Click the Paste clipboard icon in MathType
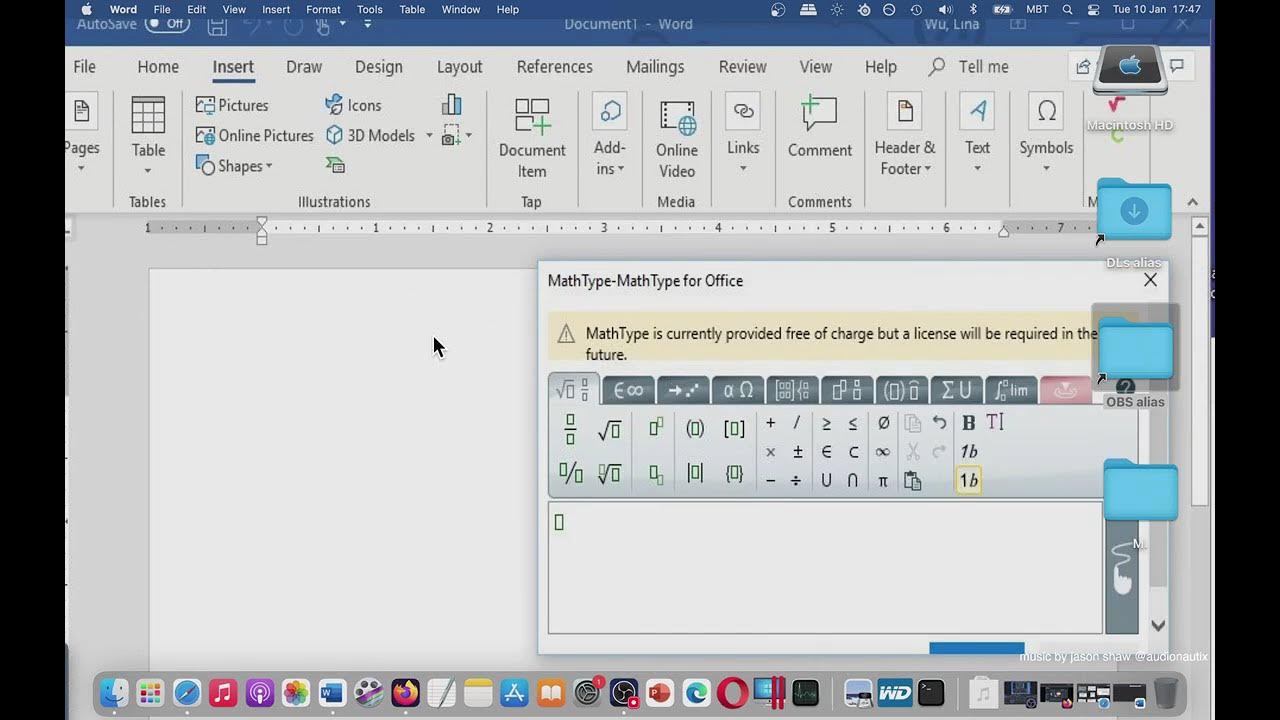Screen dimensions: 1280x720 click(x=912, y=481)
